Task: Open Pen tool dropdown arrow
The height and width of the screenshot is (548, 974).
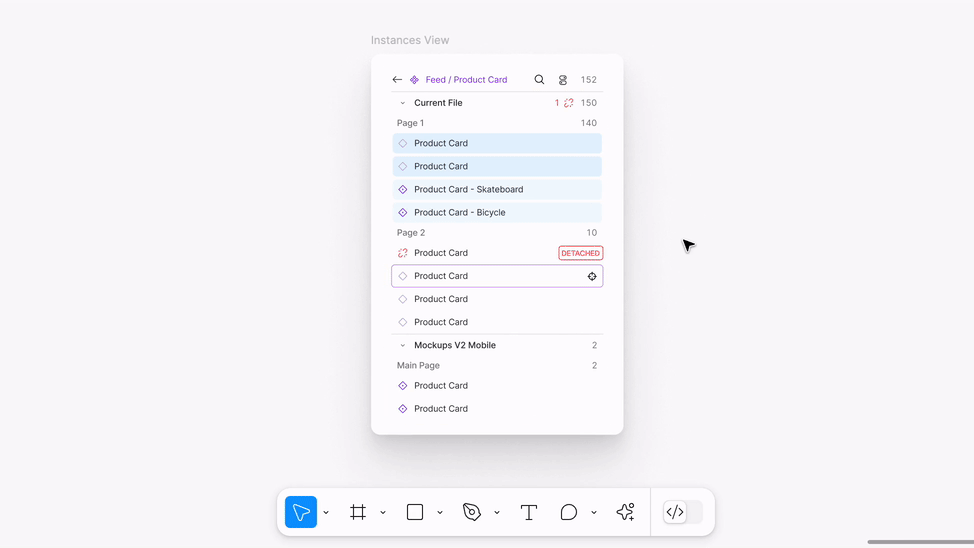Action: click(497, 513)
